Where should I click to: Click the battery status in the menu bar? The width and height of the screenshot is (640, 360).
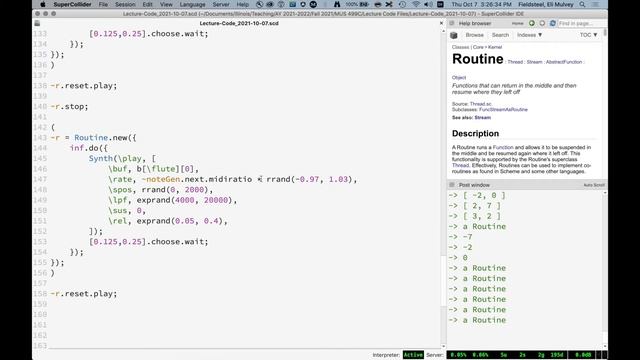coord(358,4)
